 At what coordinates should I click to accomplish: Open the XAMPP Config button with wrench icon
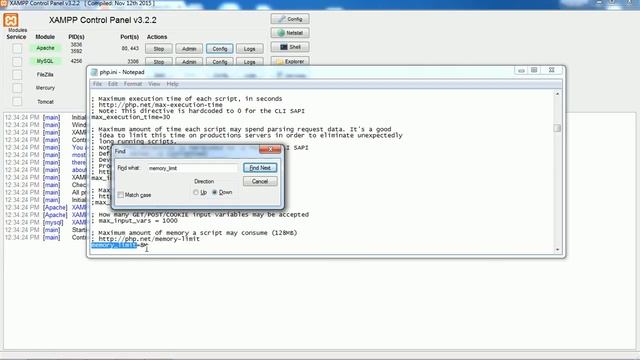coord(290,19)
